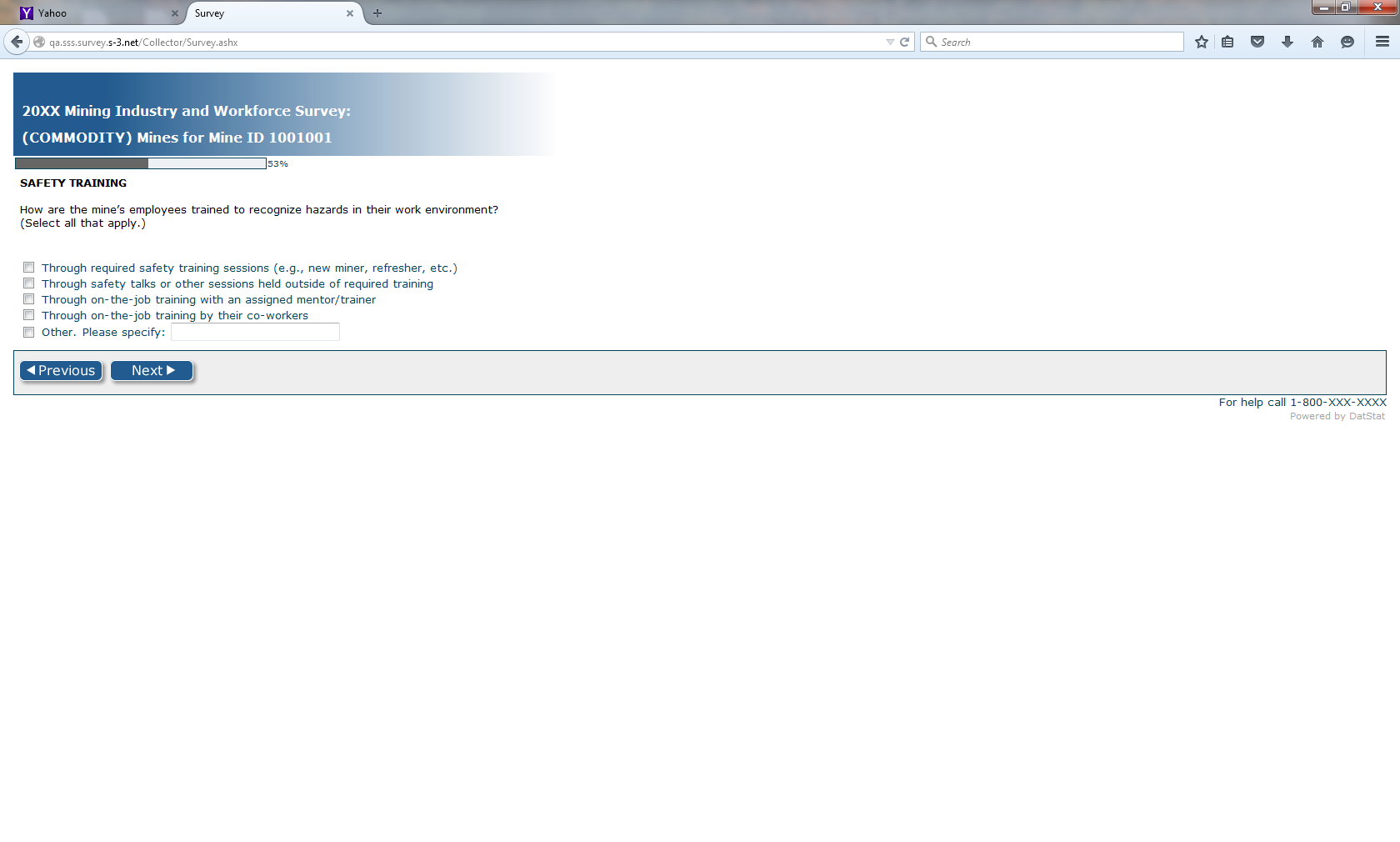The width and height of the screenshot is (1400, 842).
Task: Open the Pocket icon in toolbar
Action: click(x=1257, y=42)
